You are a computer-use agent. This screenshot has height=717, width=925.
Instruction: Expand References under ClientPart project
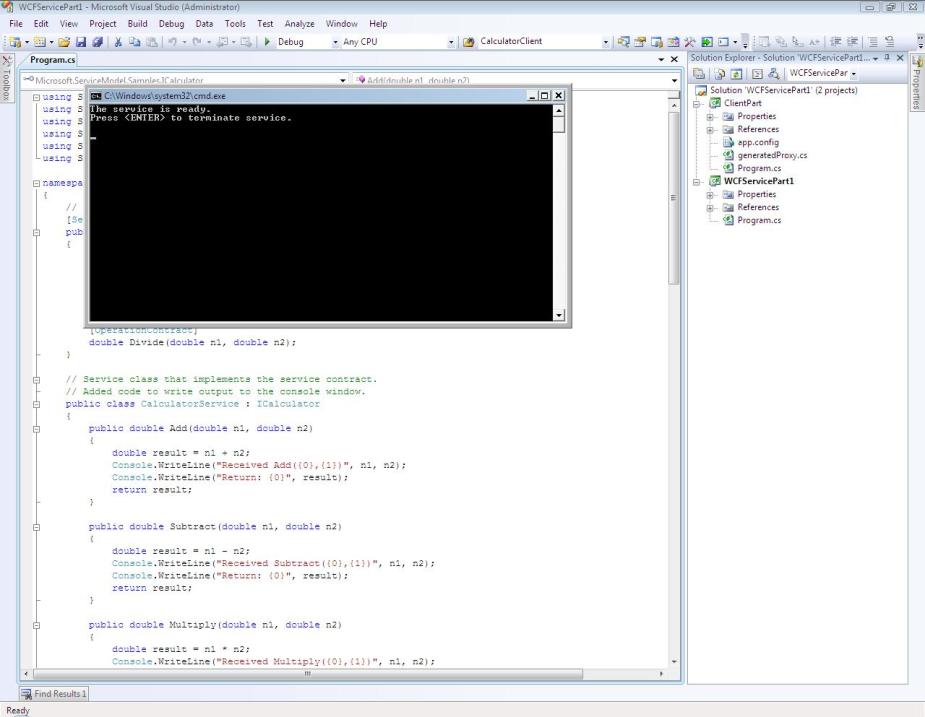[710, 129]
